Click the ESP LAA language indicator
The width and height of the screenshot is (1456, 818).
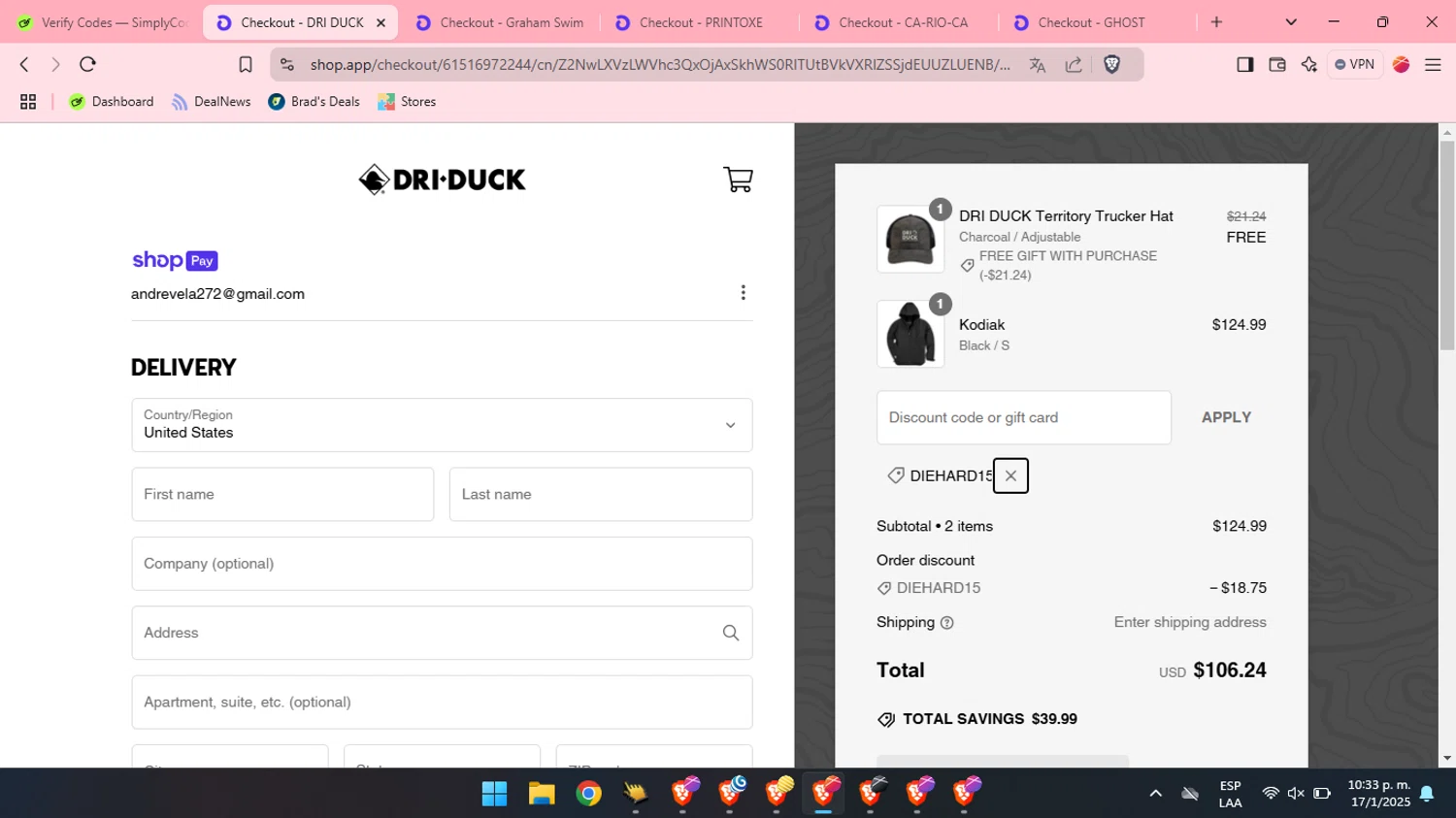point(1230,794)
